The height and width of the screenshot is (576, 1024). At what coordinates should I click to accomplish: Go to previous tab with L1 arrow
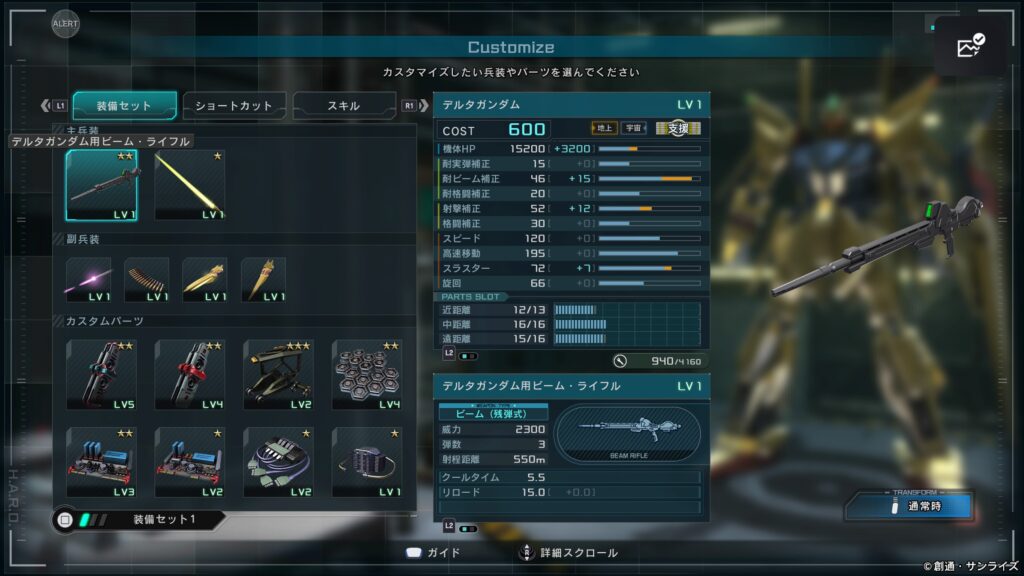53,105
